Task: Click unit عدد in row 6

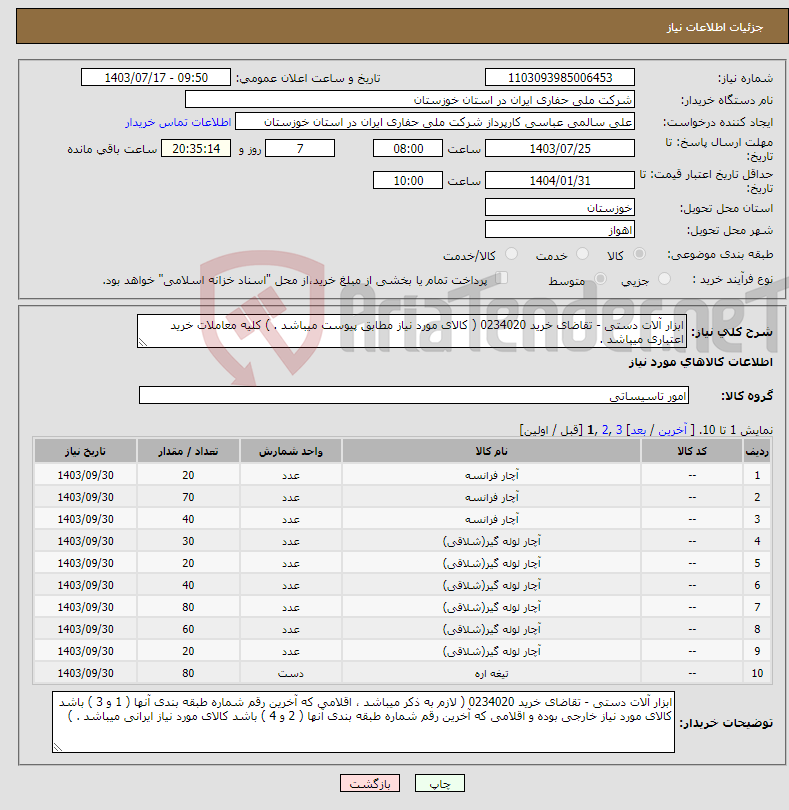Action: click(x=290, y=585)
